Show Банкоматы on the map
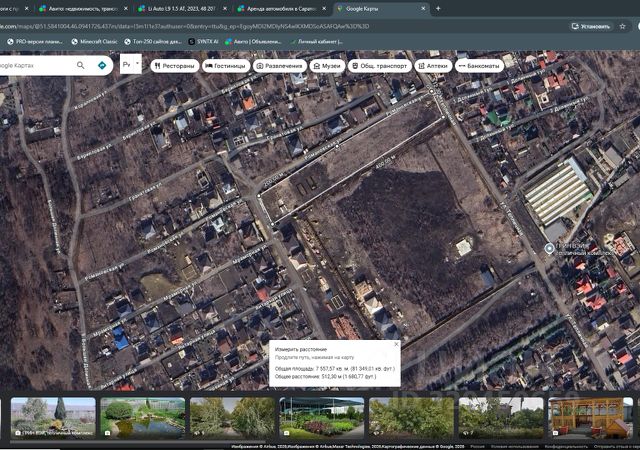 pyautogui.click(x=477, y=65)
